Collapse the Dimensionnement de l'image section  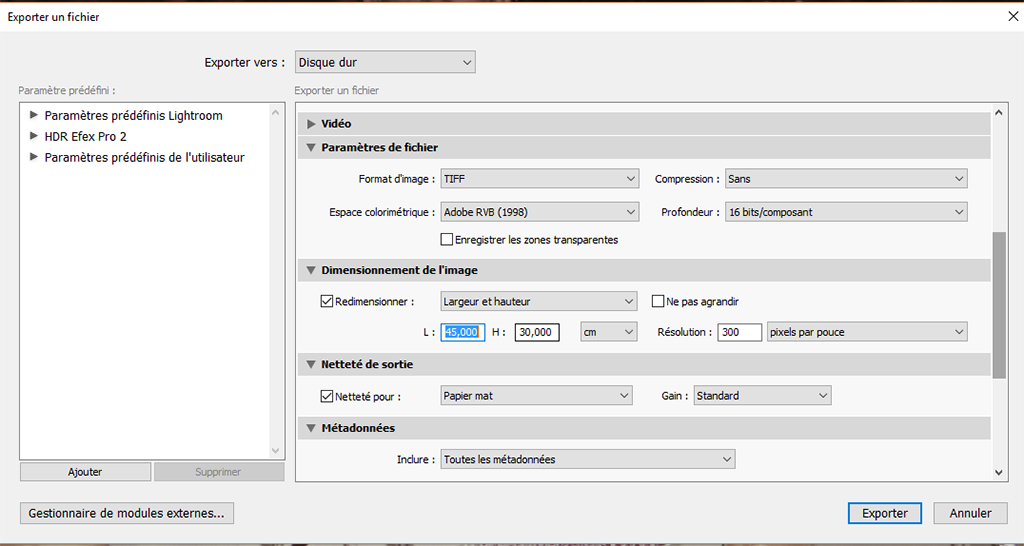311,270
